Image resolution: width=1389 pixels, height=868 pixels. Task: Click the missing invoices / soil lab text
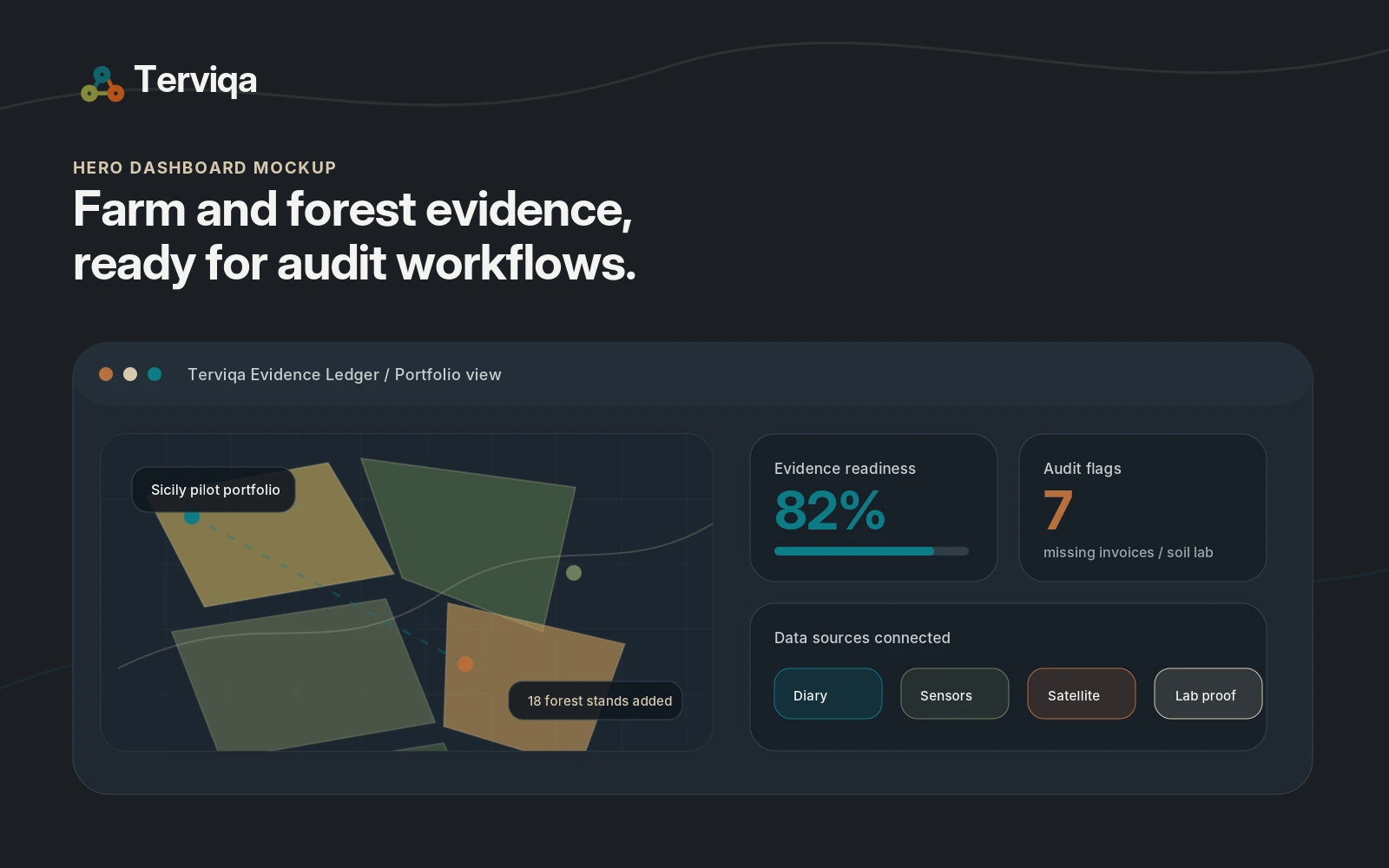click(1129, 552)
